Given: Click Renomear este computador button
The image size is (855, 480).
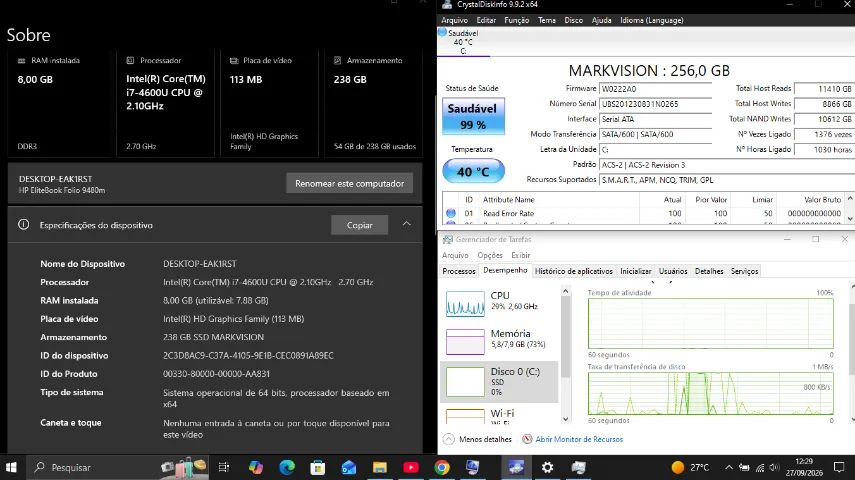Looking at the screenshot, I should click(x=350, y=183).
